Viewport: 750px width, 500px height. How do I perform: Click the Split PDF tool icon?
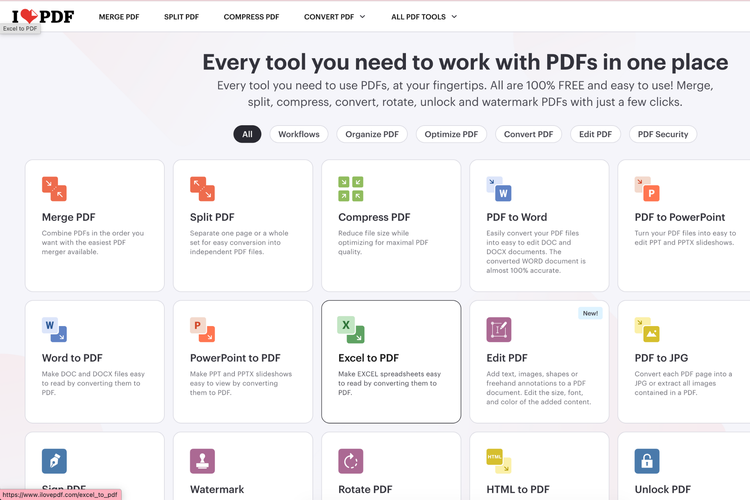point(202,189)
